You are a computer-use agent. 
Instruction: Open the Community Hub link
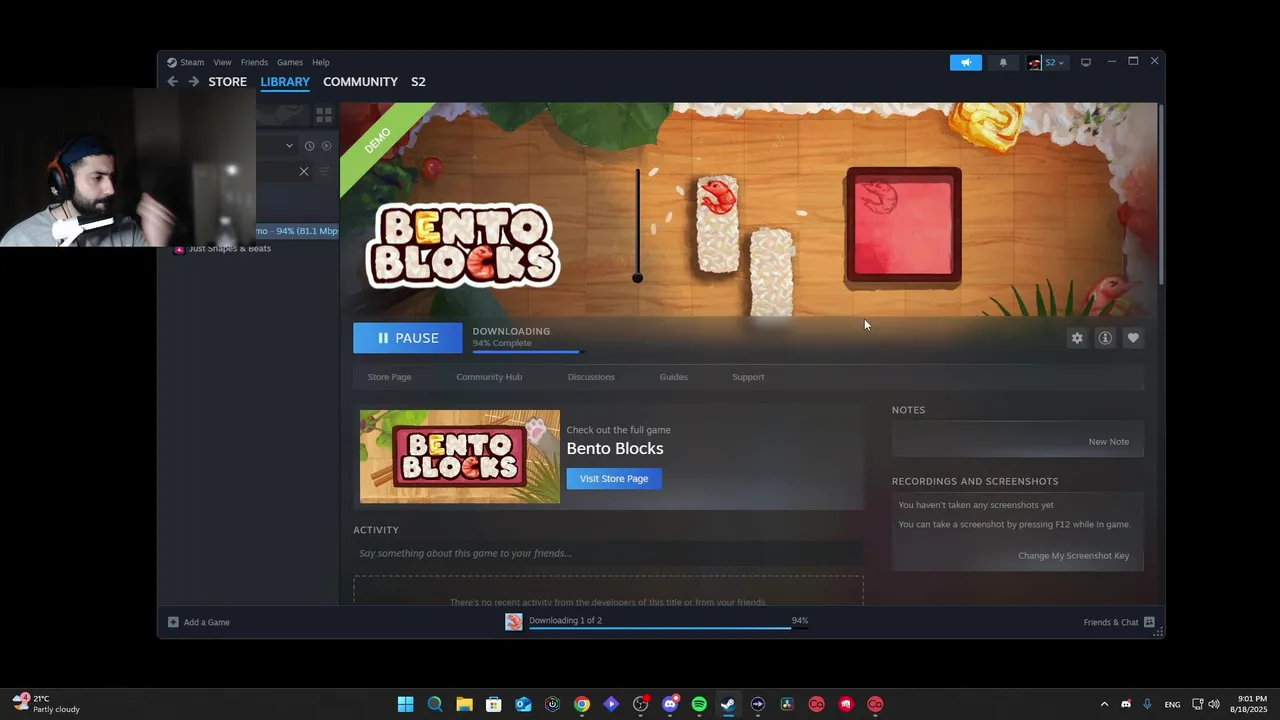pyautogui.click(x=489, y=377)
